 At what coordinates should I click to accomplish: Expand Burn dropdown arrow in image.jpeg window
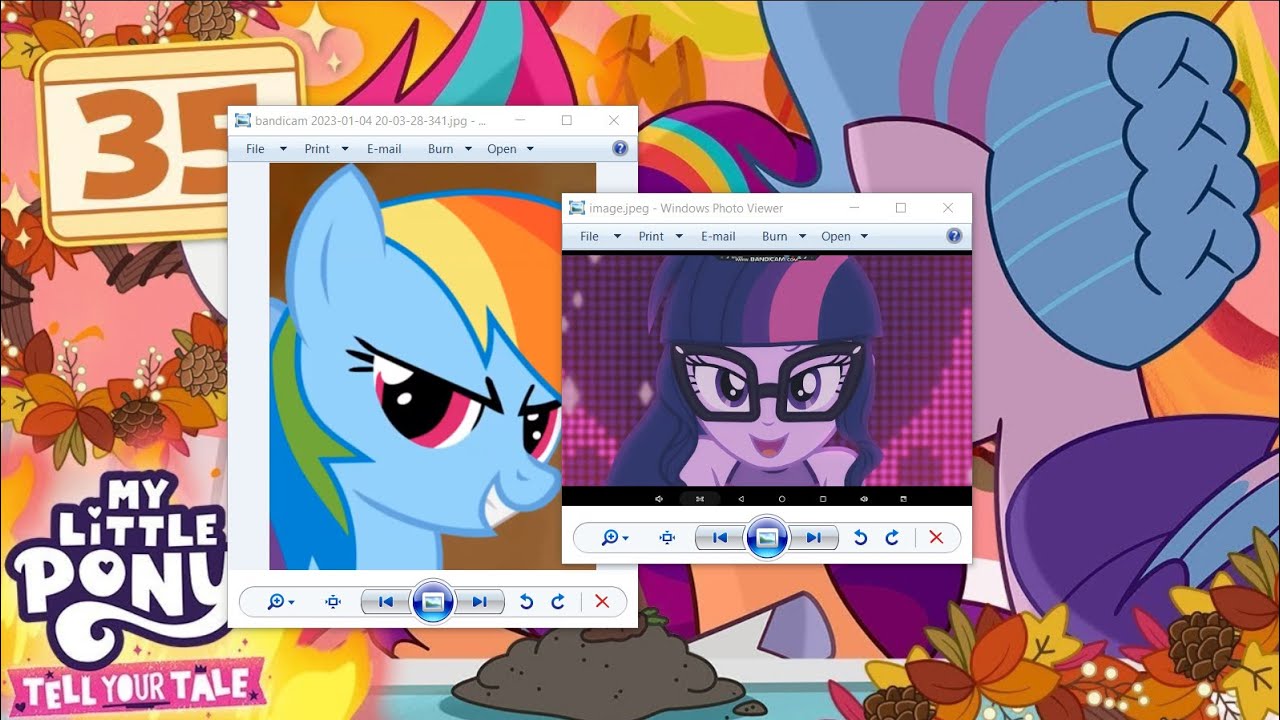pos(802,237)
